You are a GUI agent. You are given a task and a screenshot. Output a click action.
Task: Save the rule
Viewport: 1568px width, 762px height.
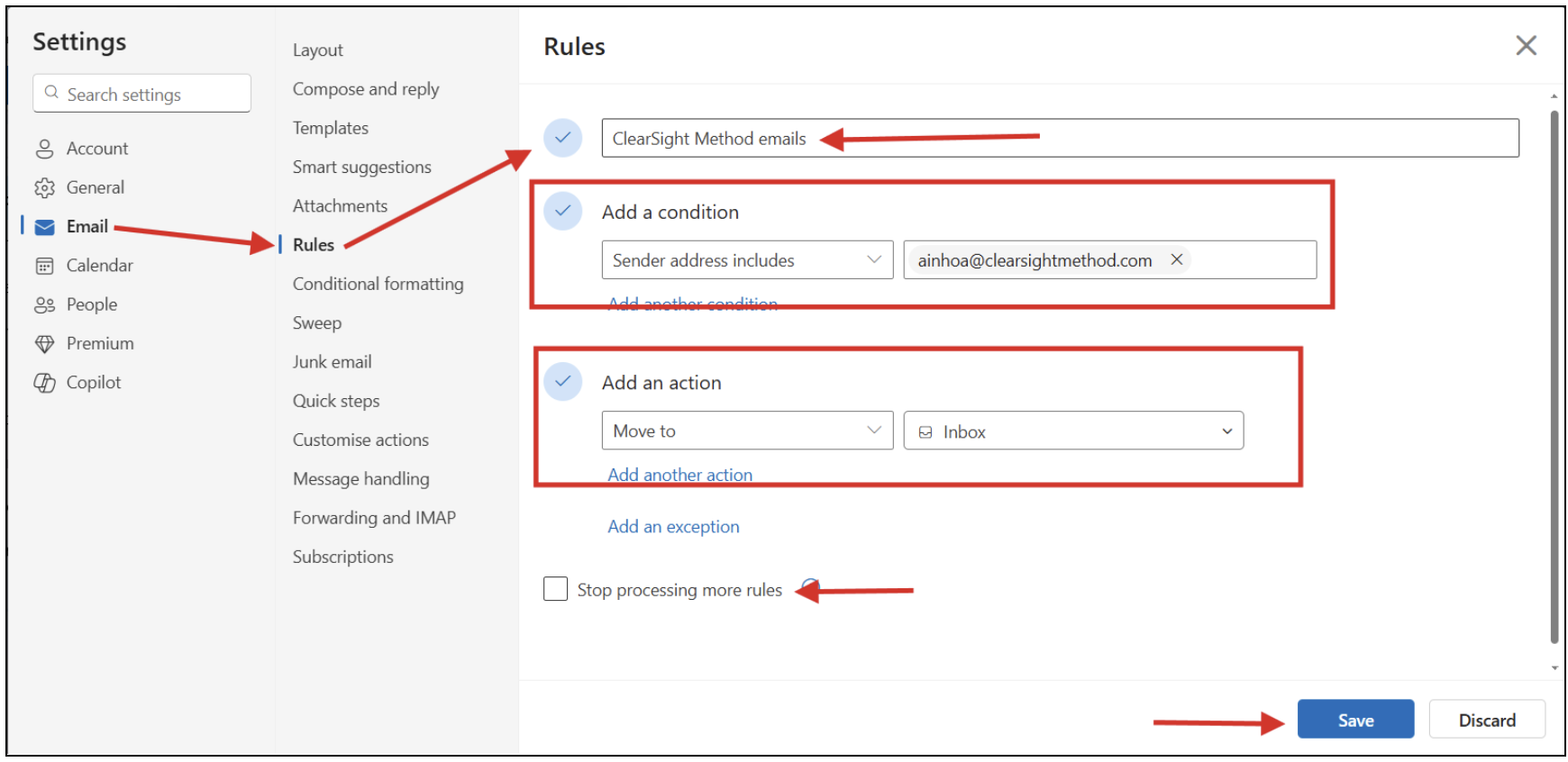click(1354, 720)
